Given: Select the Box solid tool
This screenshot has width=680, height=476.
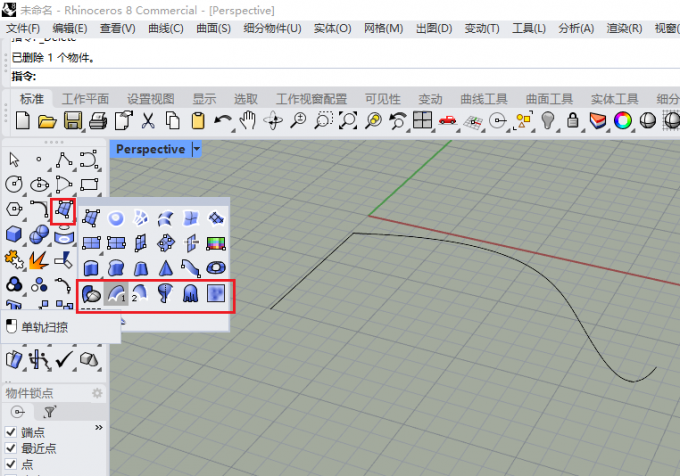Looking at the screenshot, I should (x=14, y=235).
